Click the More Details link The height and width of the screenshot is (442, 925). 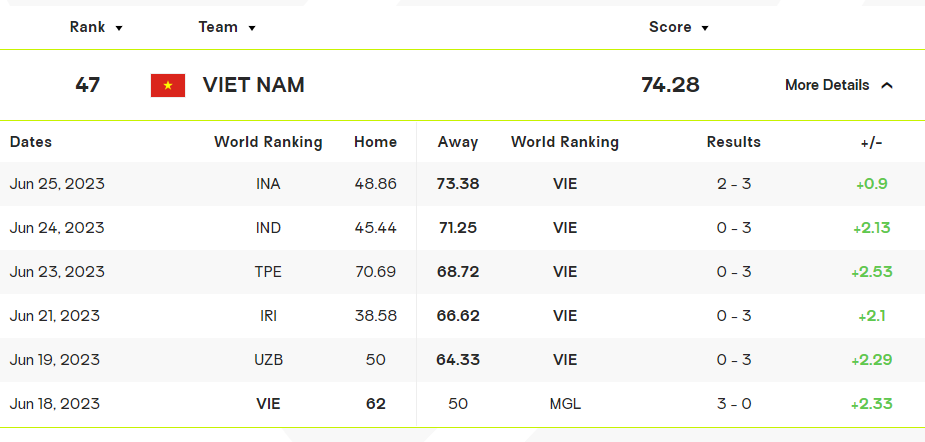[827, 85]
